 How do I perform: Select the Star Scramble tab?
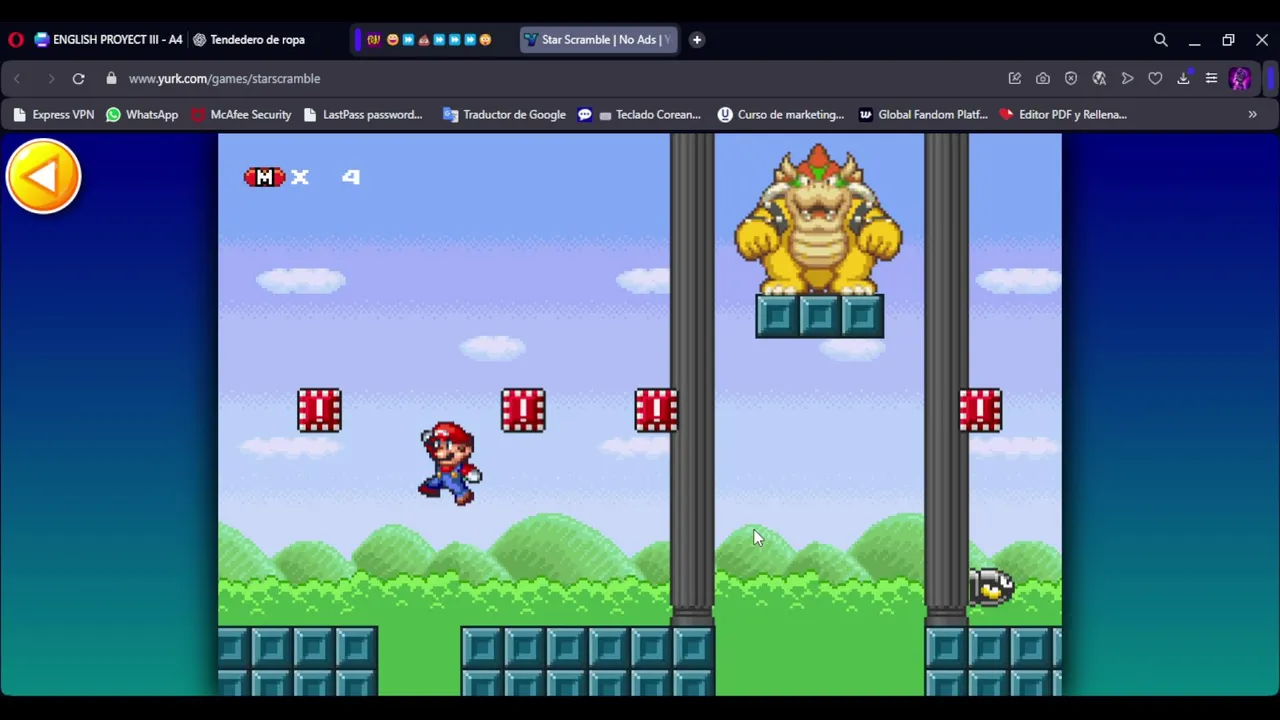pyautogui.click(x=598, y=40)
